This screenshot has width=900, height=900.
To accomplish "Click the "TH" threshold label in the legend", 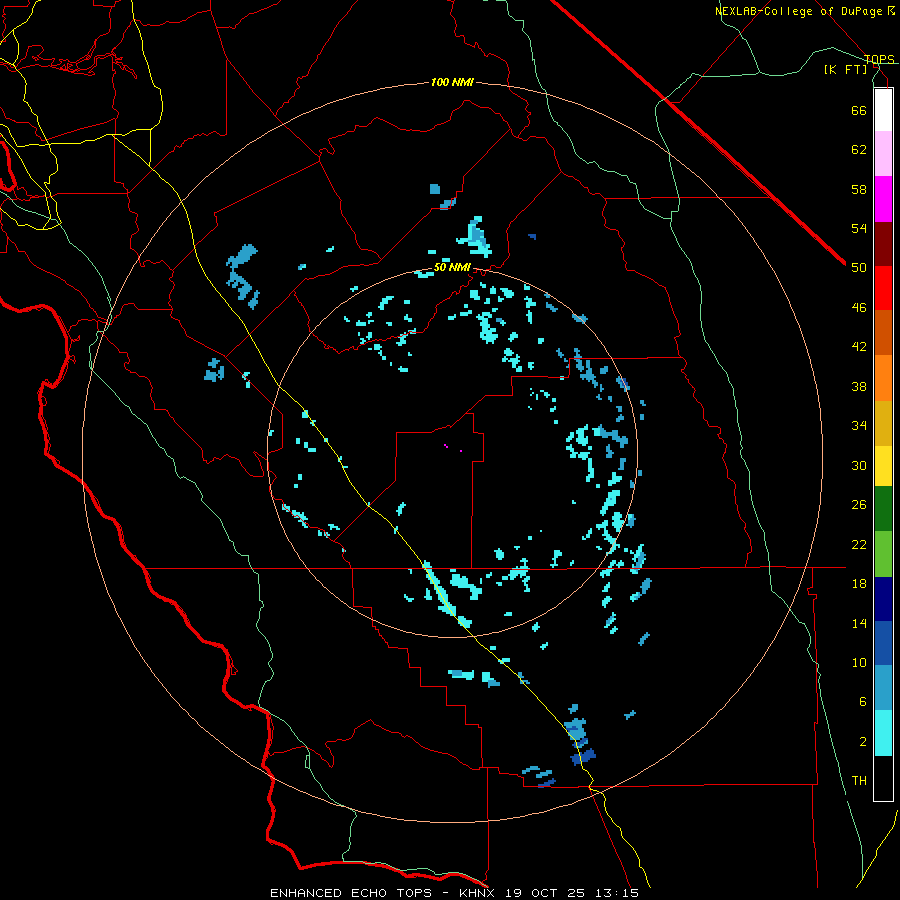I will [859, 781].
